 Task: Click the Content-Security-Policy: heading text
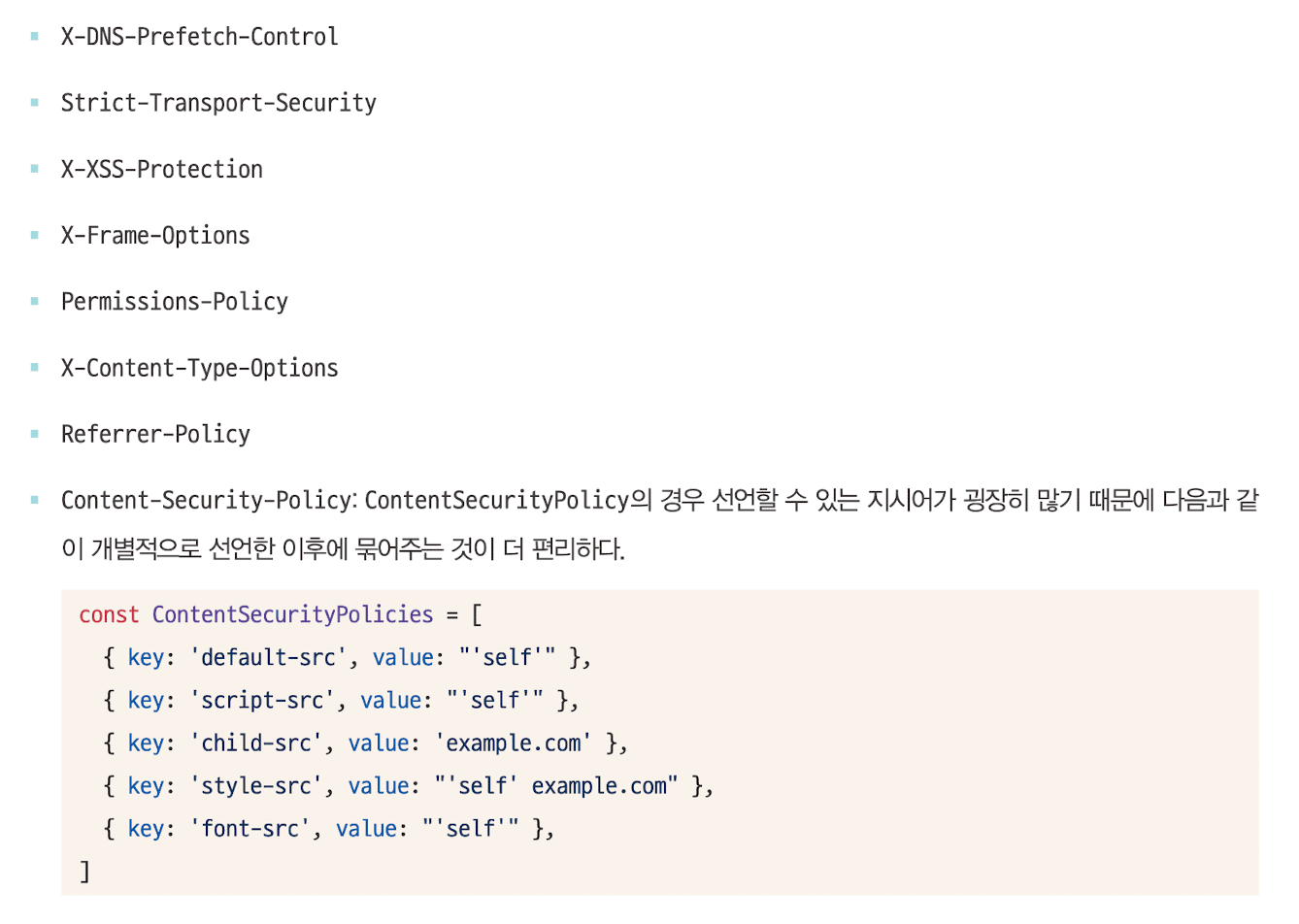tap(210, 501)
